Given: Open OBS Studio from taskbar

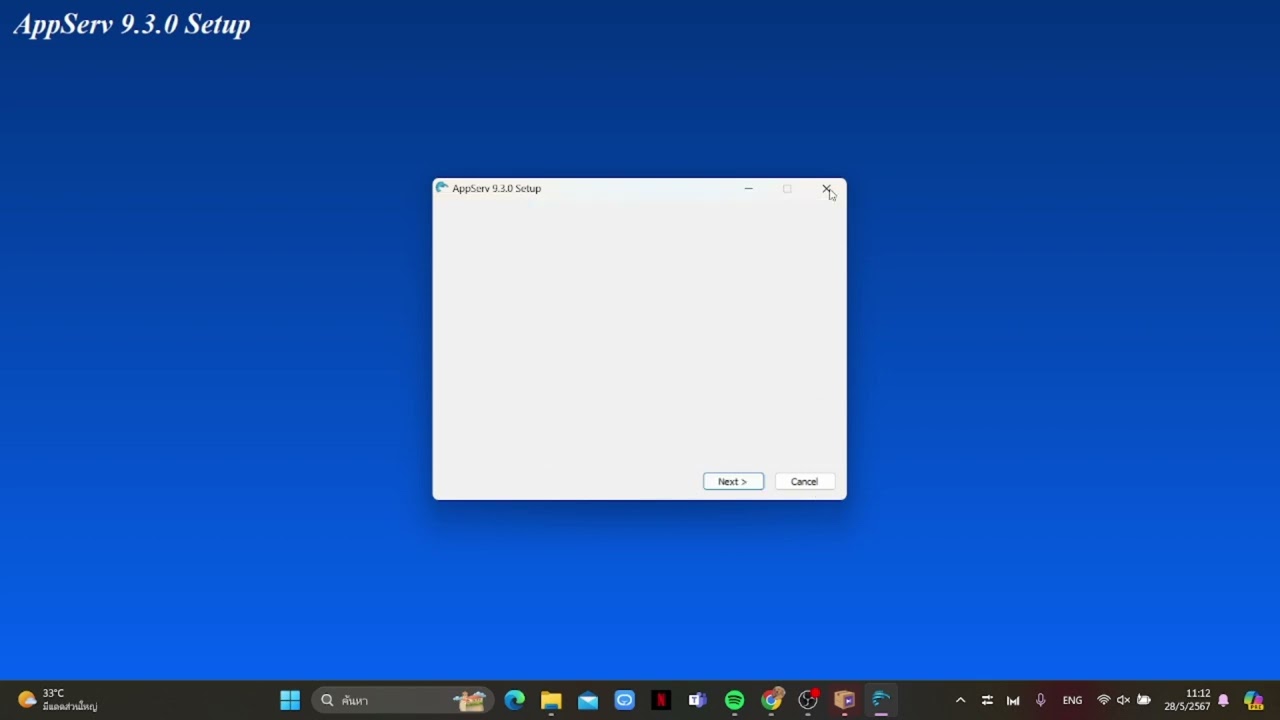Looking at the screenshot, I should (808, 700).
